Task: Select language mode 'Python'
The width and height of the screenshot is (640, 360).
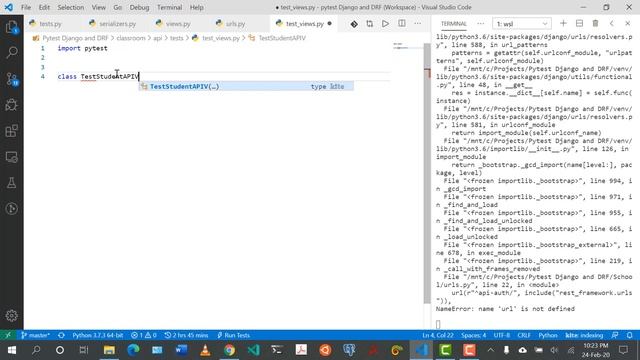Action: [548, 335]
